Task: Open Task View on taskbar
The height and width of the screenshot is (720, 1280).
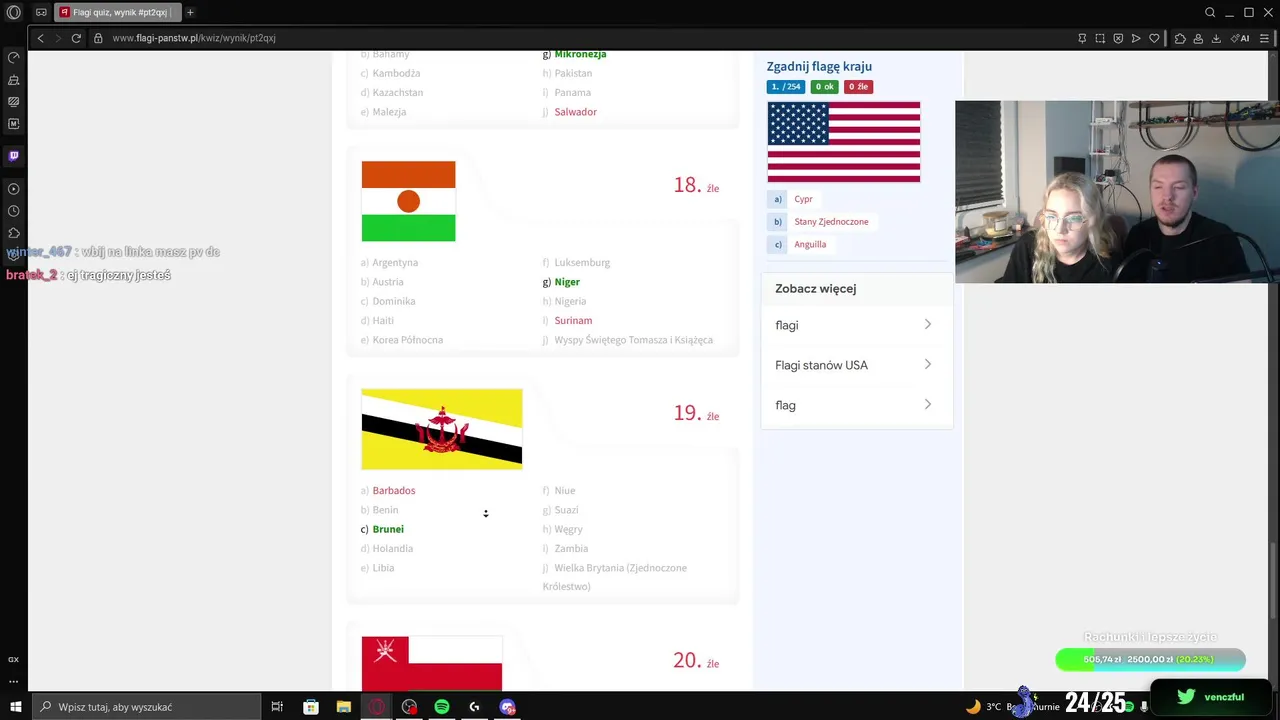Action: pyautogui.click(x=277, y=707)
